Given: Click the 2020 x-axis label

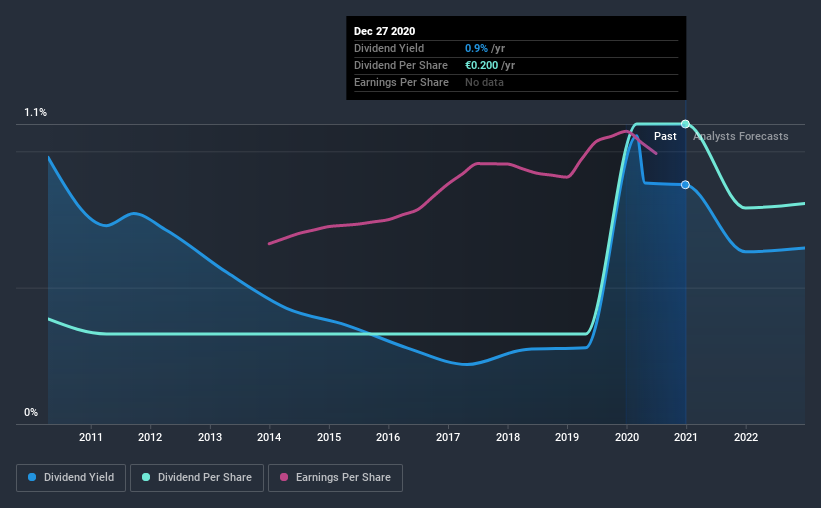Looking at the screenshot, I should pos(627,437).
